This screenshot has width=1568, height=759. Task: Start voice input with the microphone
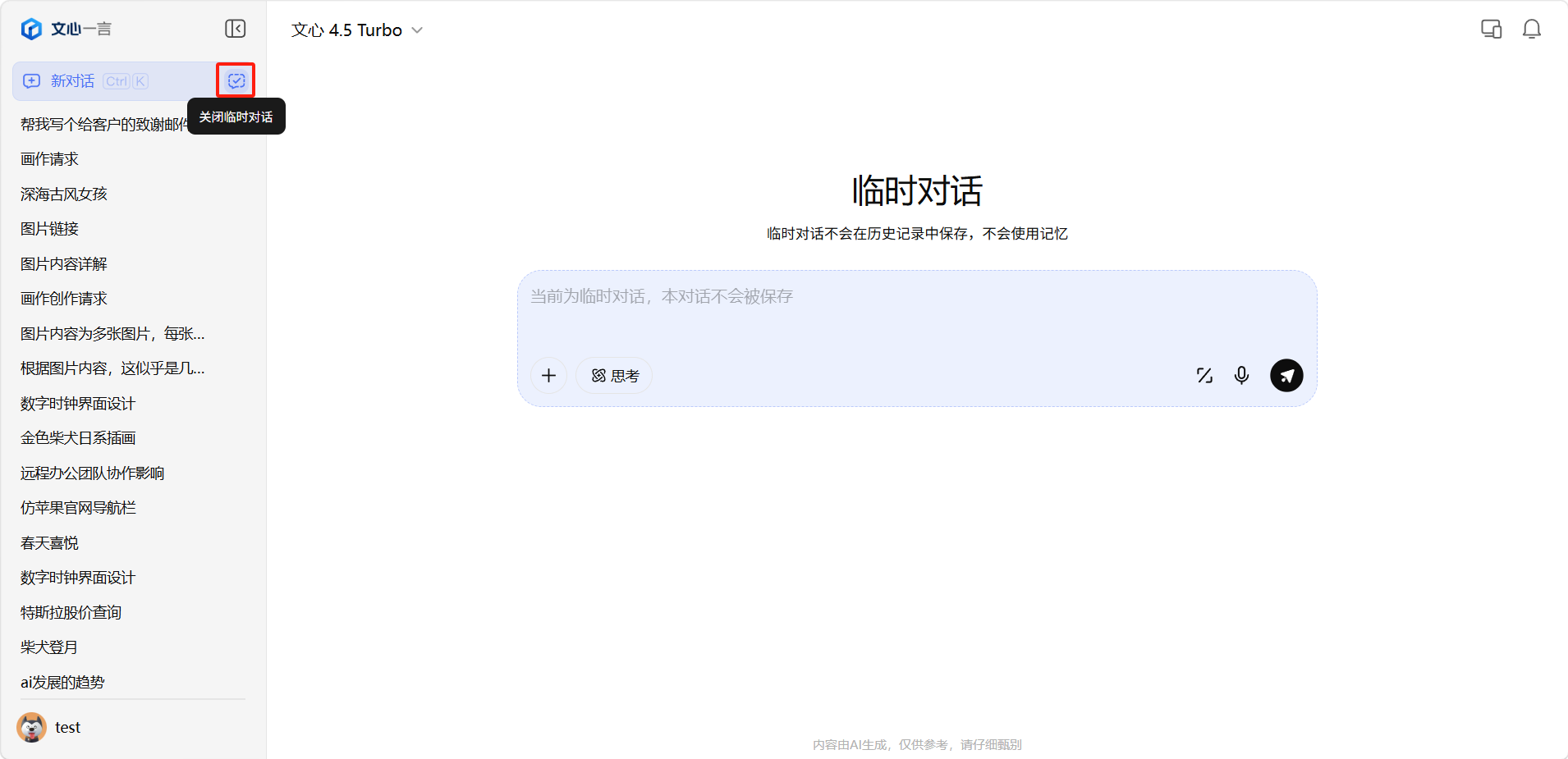[1241, 376]
